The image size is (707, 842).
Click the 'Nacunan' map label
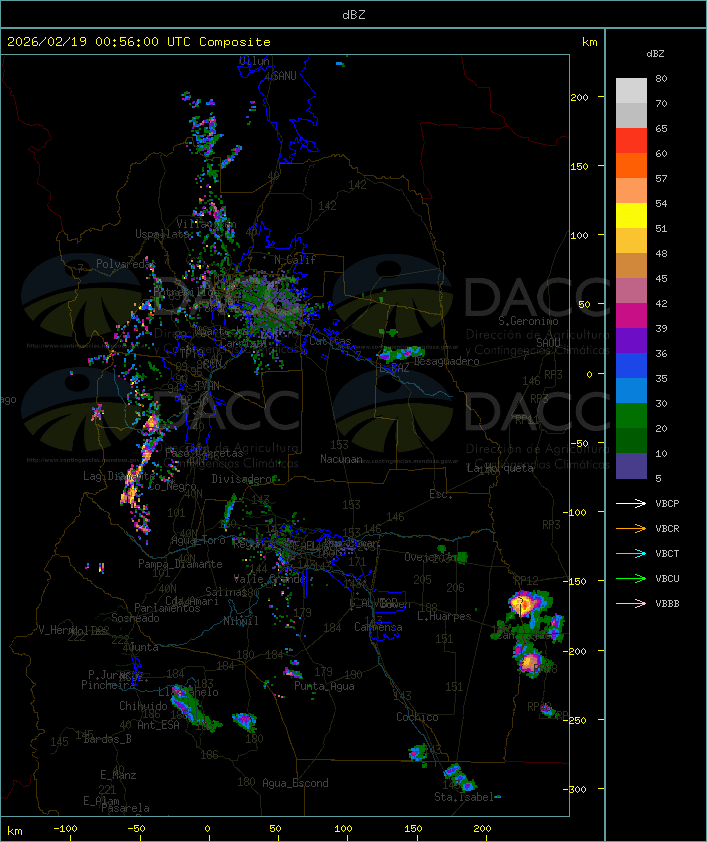click(341, 459)
